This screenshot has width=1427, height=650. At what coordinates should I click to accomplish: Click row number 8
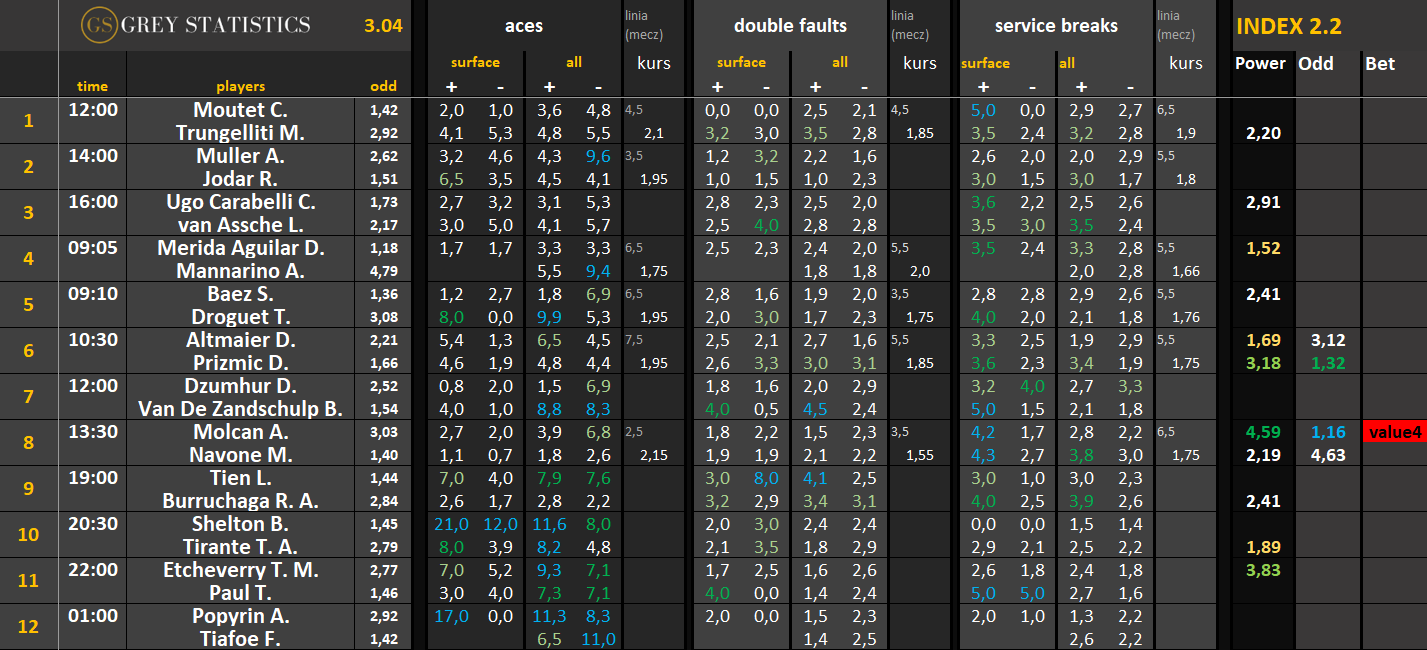[28, 443]
